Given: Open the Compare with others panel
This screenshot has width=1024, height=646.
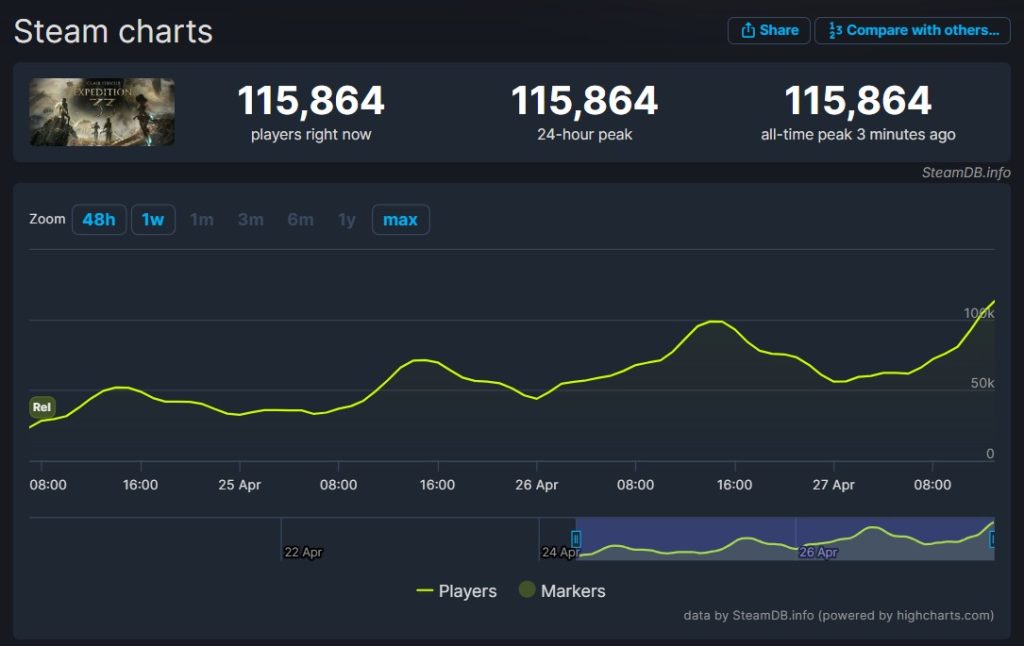Looking at the screenshot, I should [x=912, y=30].
